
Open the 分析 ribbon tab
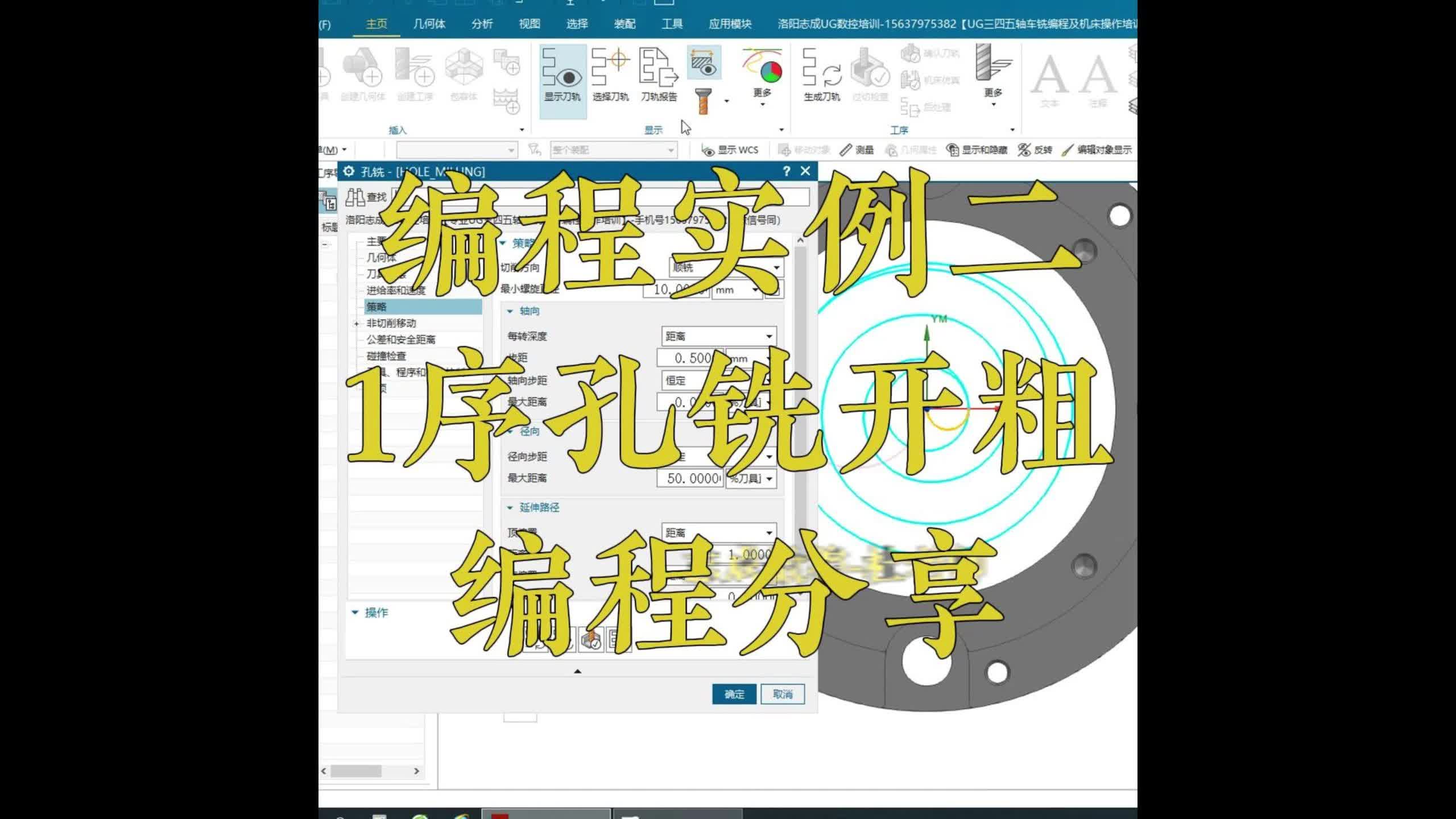pos(482,24)
